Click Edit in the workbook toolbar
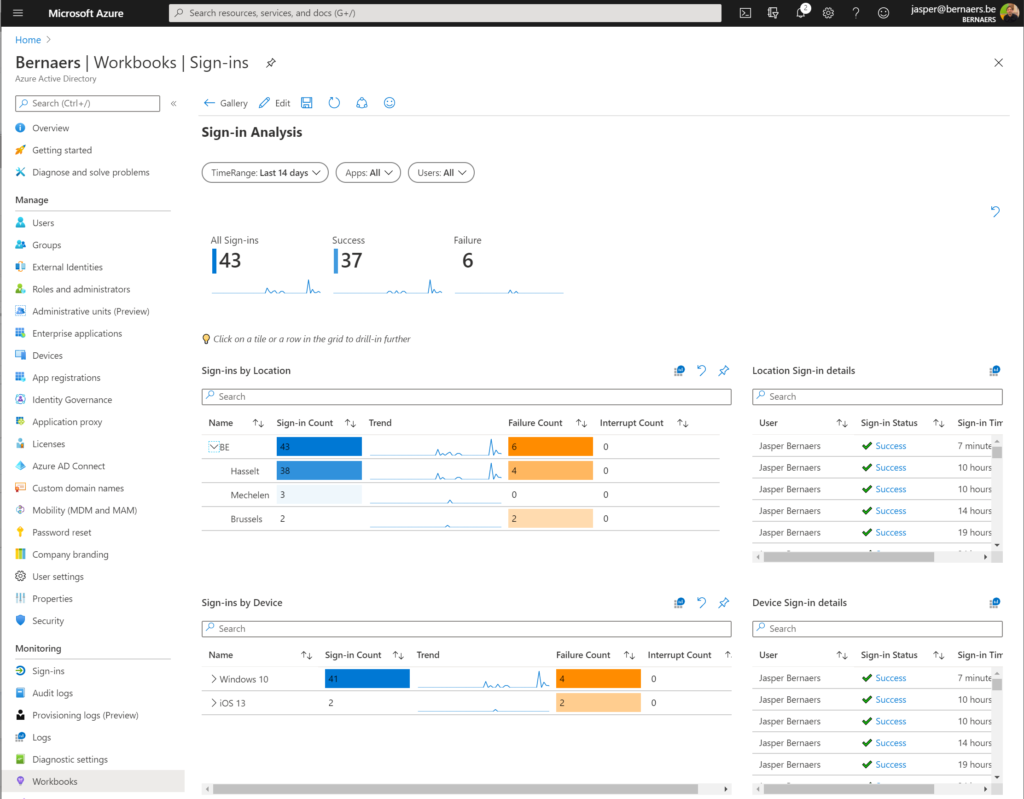Viewport: 1024px width, 799px height. coord(274,103)
